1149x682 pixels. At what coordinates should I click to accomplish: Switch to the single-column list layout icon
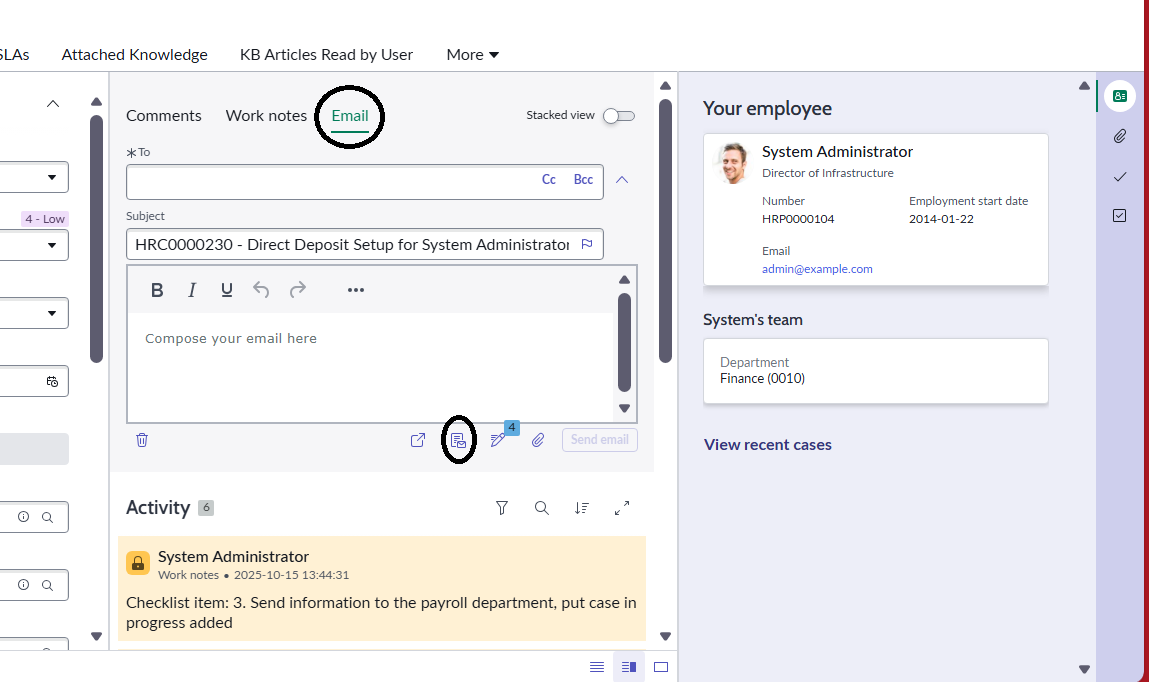pyautogui.click(x=597, y=667)
